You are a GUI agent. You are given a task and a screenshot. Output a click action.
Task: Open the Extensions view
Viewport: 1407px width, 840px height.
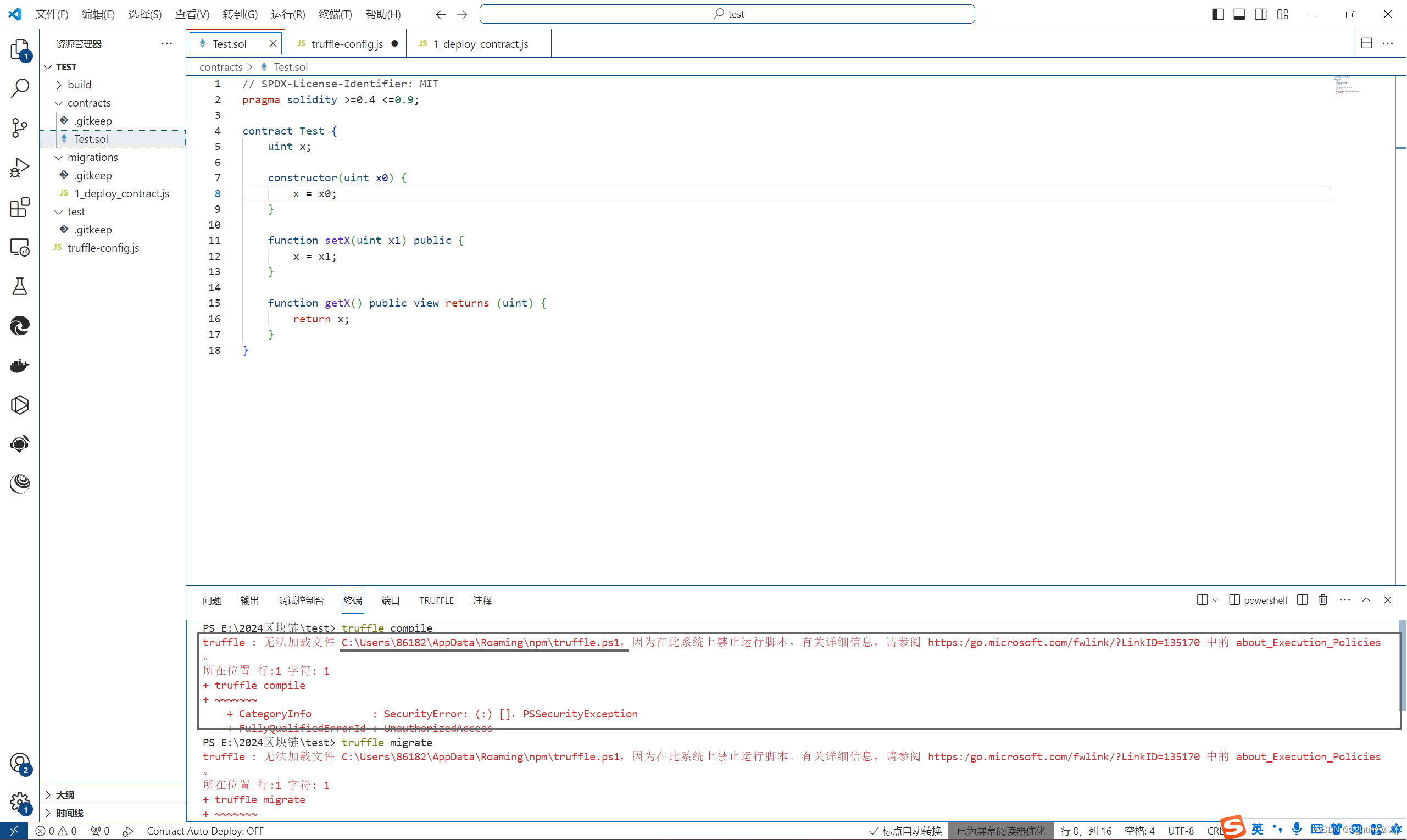(19, 207)
